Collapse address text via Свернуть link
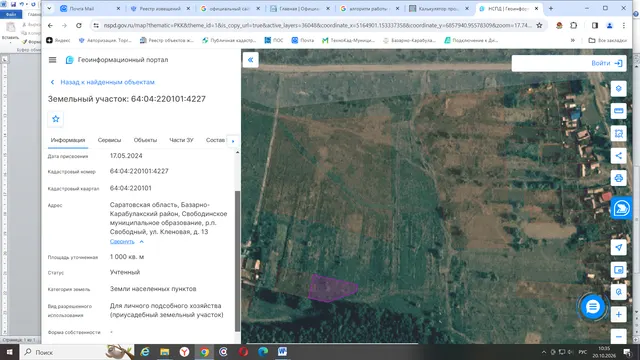Viewport: 640px width, 360px height. 122,242
